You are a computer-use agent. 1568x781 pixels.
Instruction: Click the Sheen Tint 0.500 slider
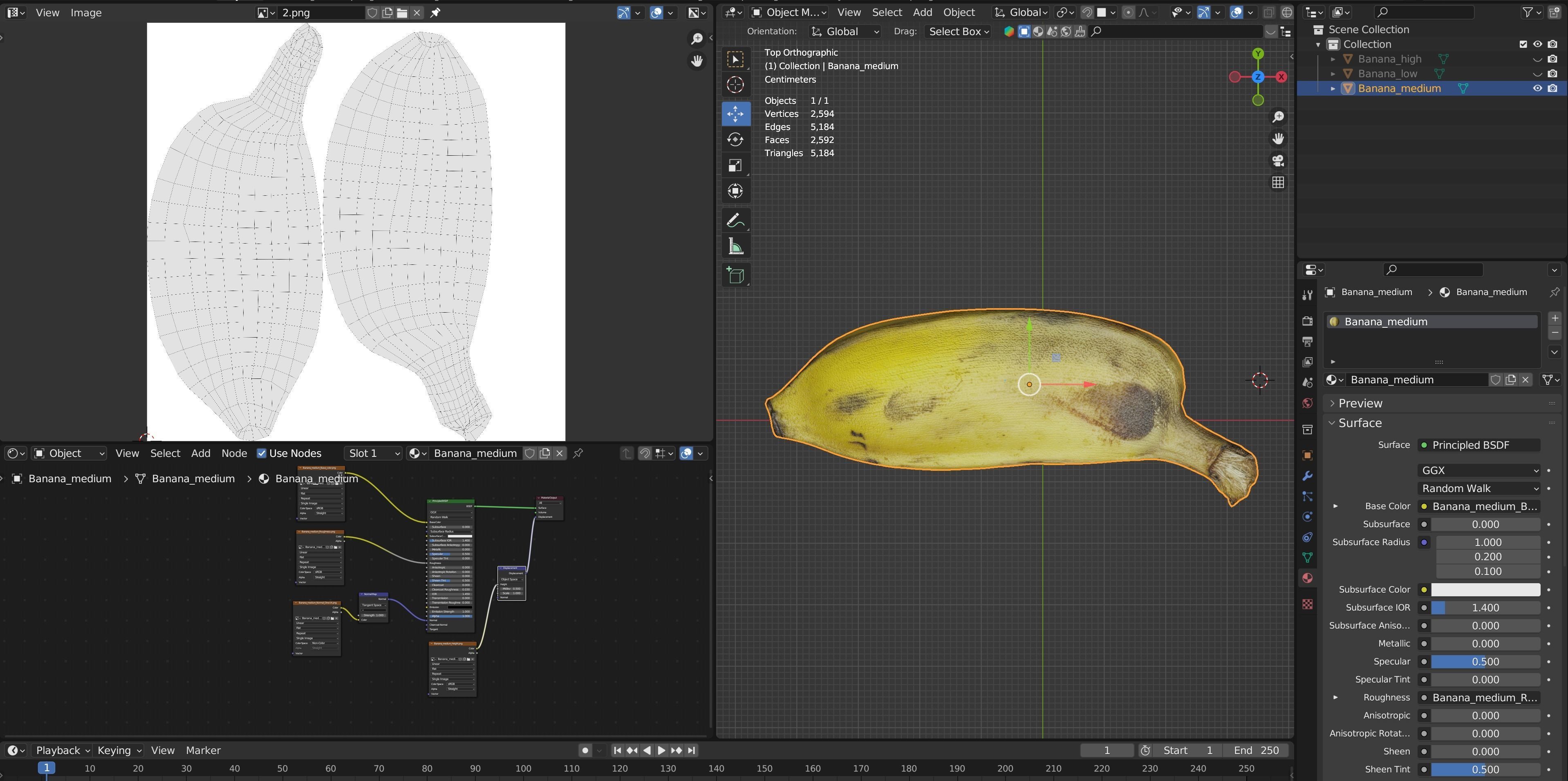pyautogui.click(x=1485, y=770)
